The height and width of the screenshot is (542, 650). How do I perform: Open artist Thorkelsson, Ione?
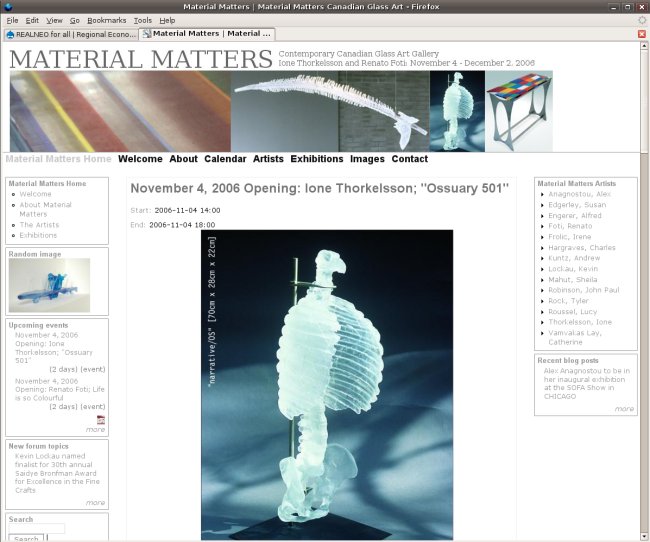tap(580, 322)
